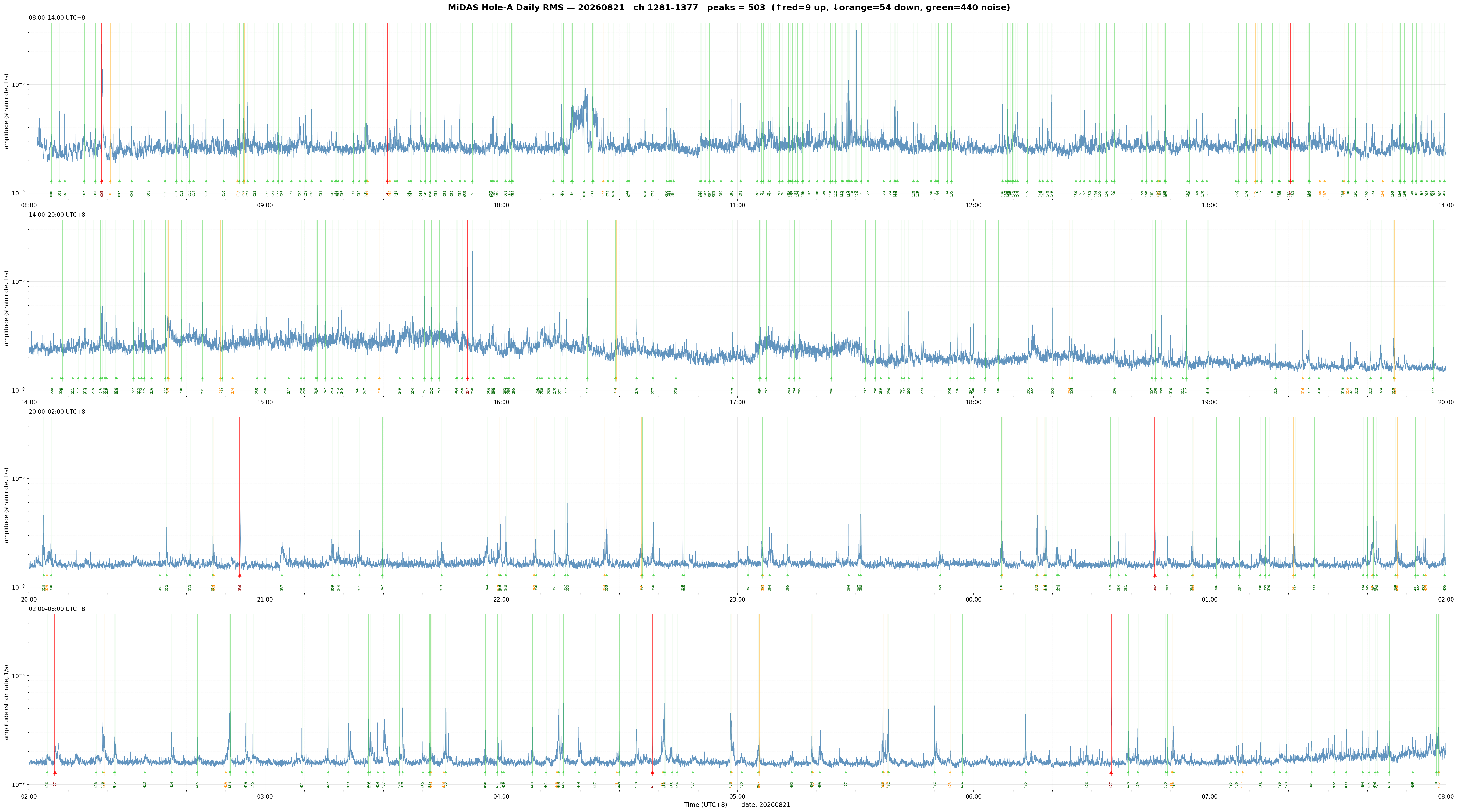This screenshot has width=1458, height=812.
Task: Select the '04:00' time tick label
Action: click(x=501, y=797)
